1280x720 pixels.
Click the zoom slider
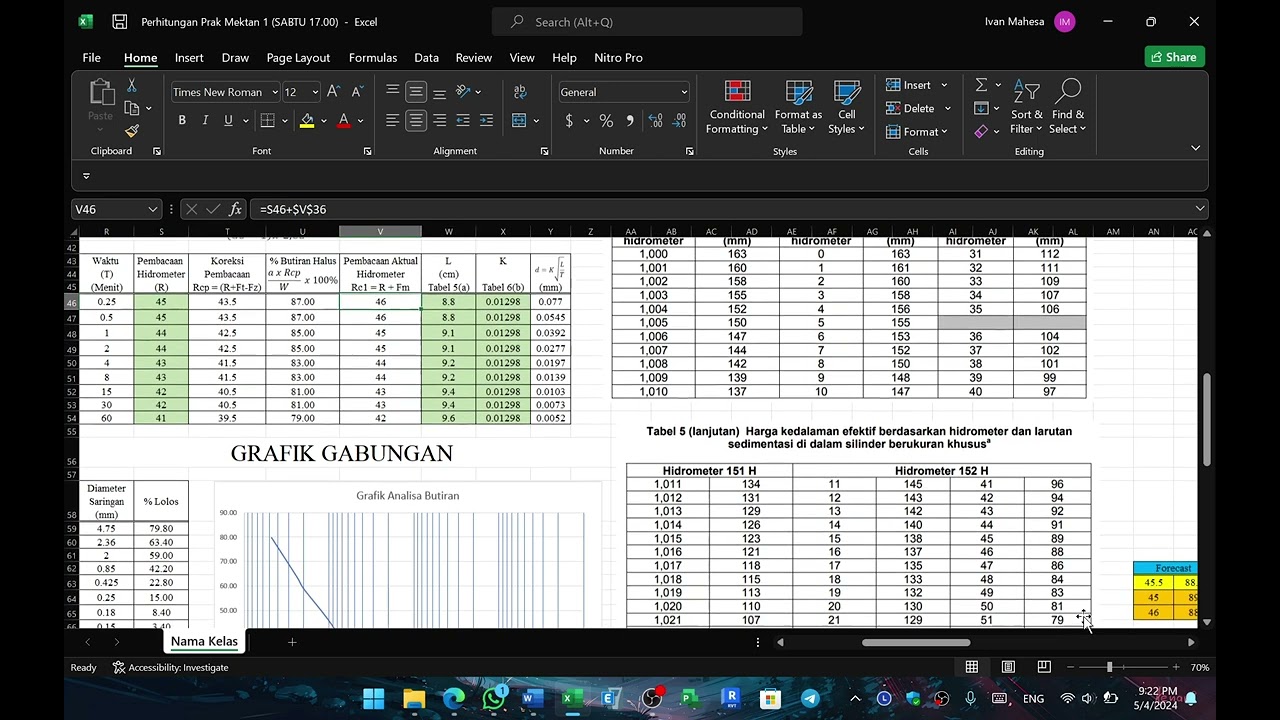click(1123, 667)
